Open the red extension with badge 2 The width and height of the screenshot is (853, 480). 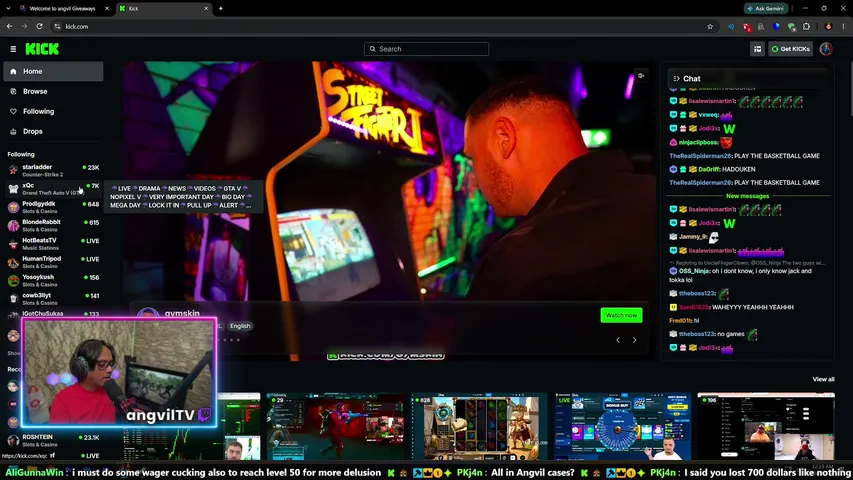pyautogui.click(x=747, y=27)
